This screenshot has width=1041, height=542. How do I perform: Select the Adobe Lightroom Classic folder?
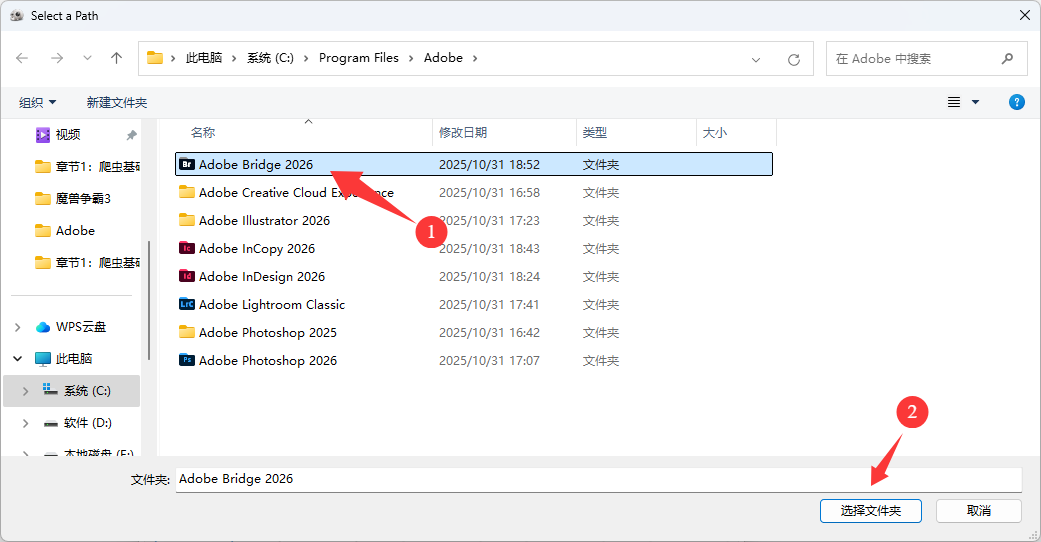(x=474, y=304)
